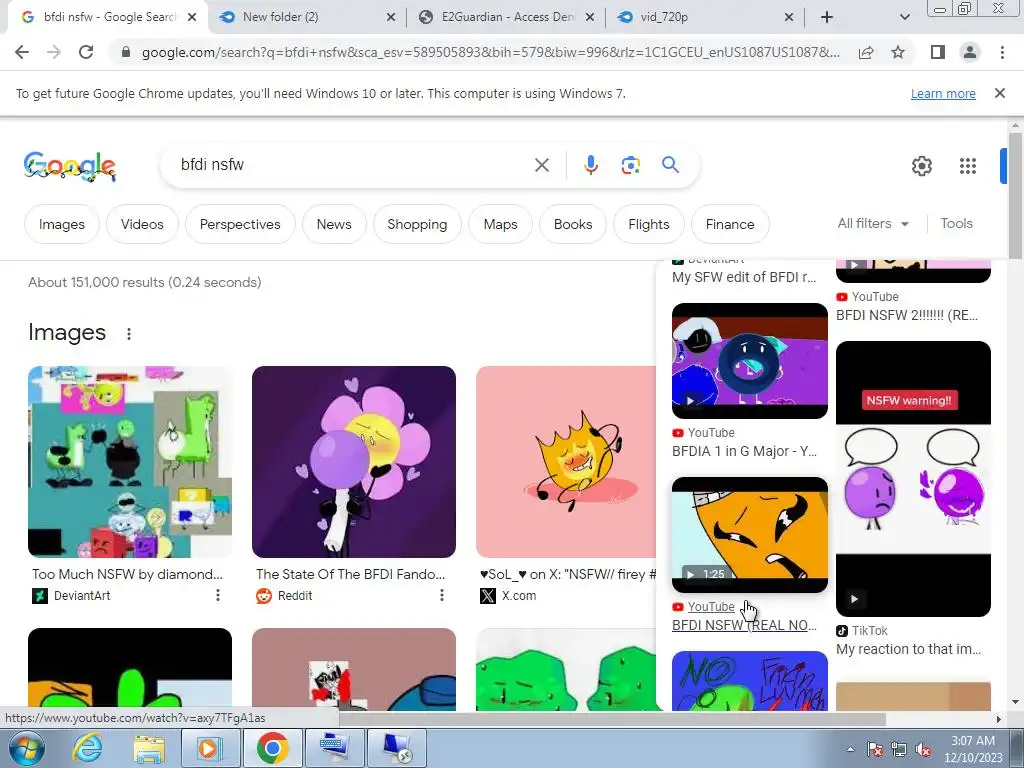This screenshot has width=1024, height=768.
Task: Mute via tray speaker icon
Action: click(x=923, y=750)
